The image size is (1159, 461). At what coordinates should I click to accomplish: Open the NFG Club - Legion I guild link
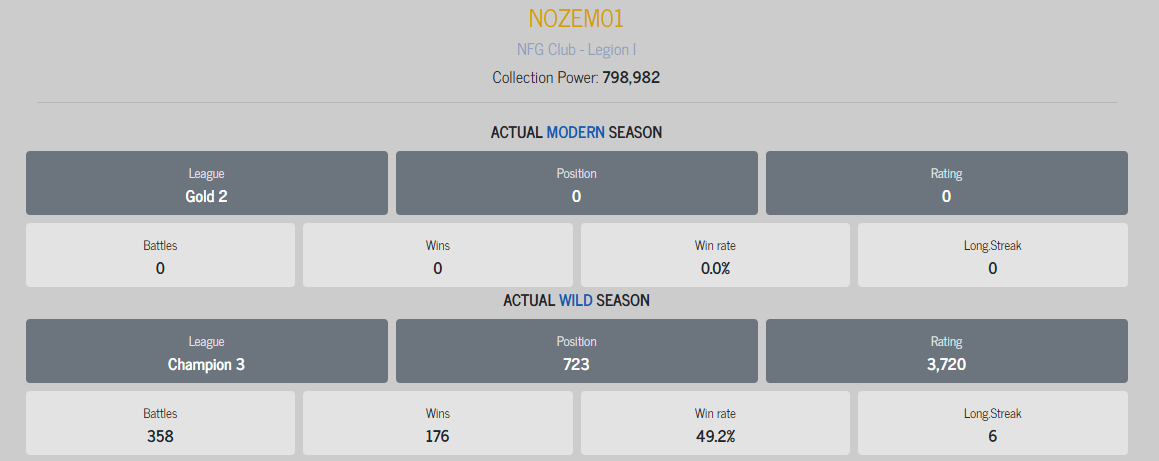tap(577, 49)
